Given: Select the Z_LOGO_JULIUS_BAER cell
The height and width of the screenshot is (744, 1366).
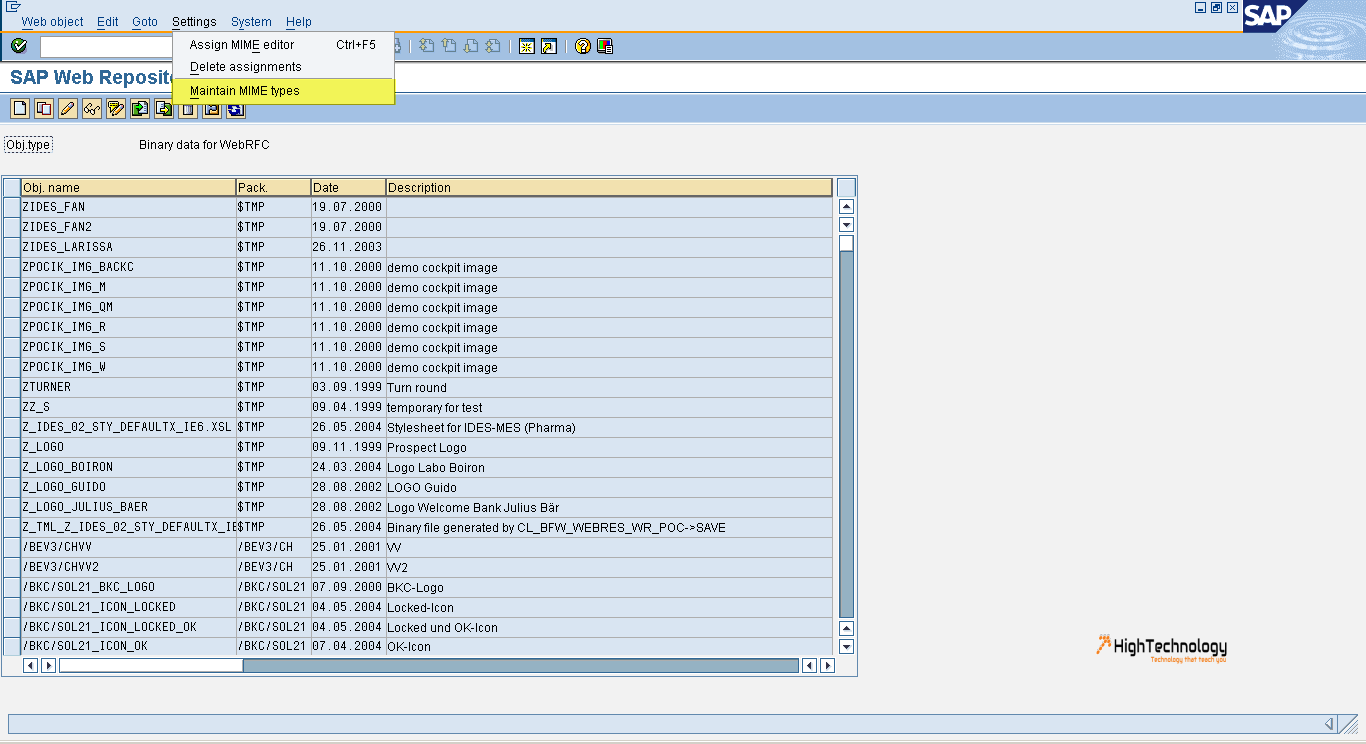Looking at the screenshot, I should tap(129, 507).
